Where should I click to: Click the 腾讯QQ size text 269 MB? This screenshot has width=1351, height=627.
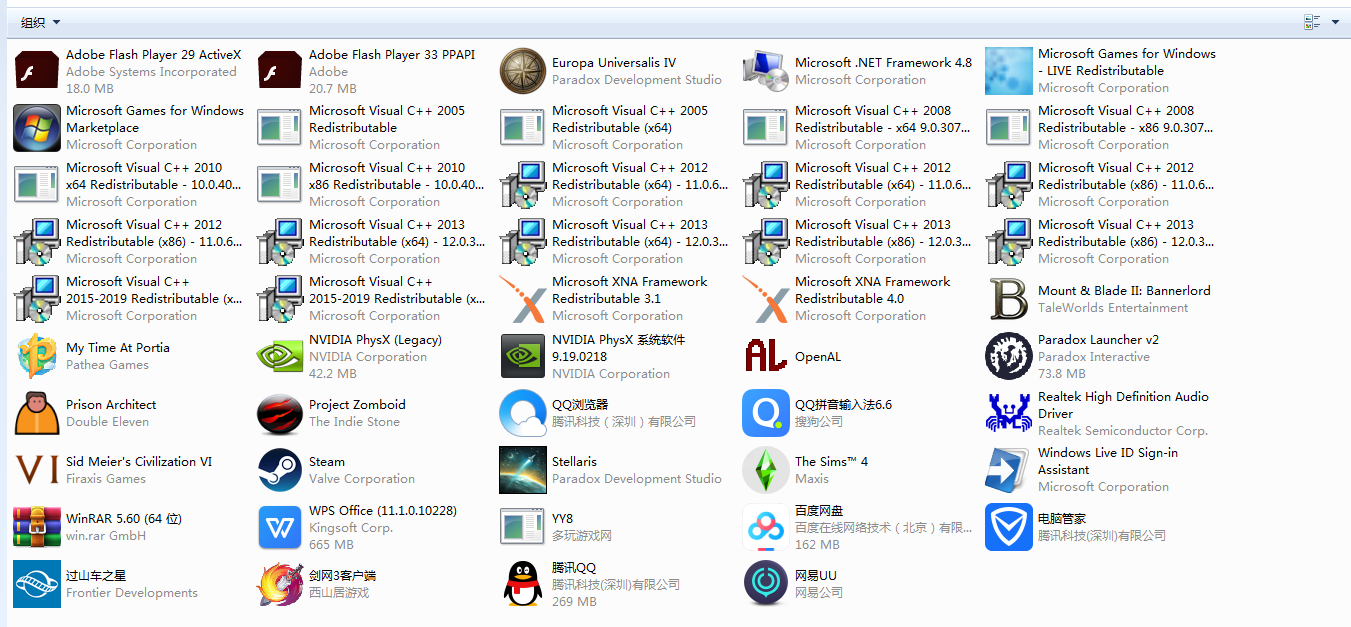click(574, 602)
